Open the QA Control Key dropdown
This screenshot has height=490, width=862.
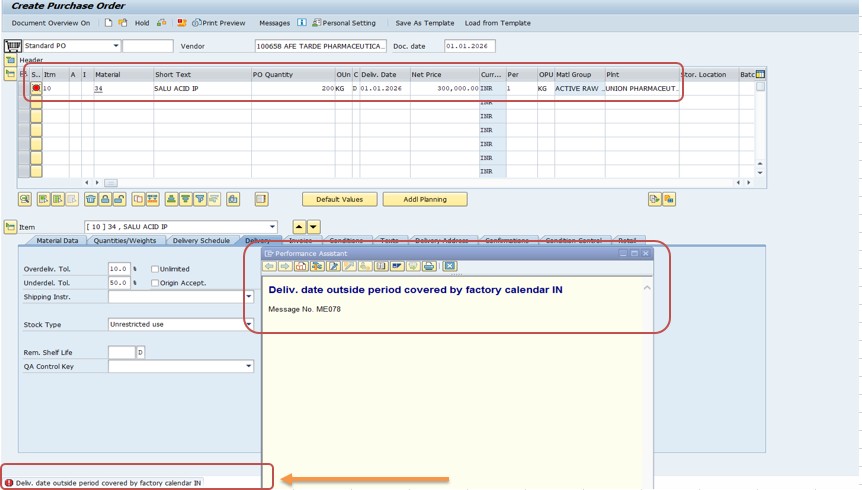[x=249, y=367]
